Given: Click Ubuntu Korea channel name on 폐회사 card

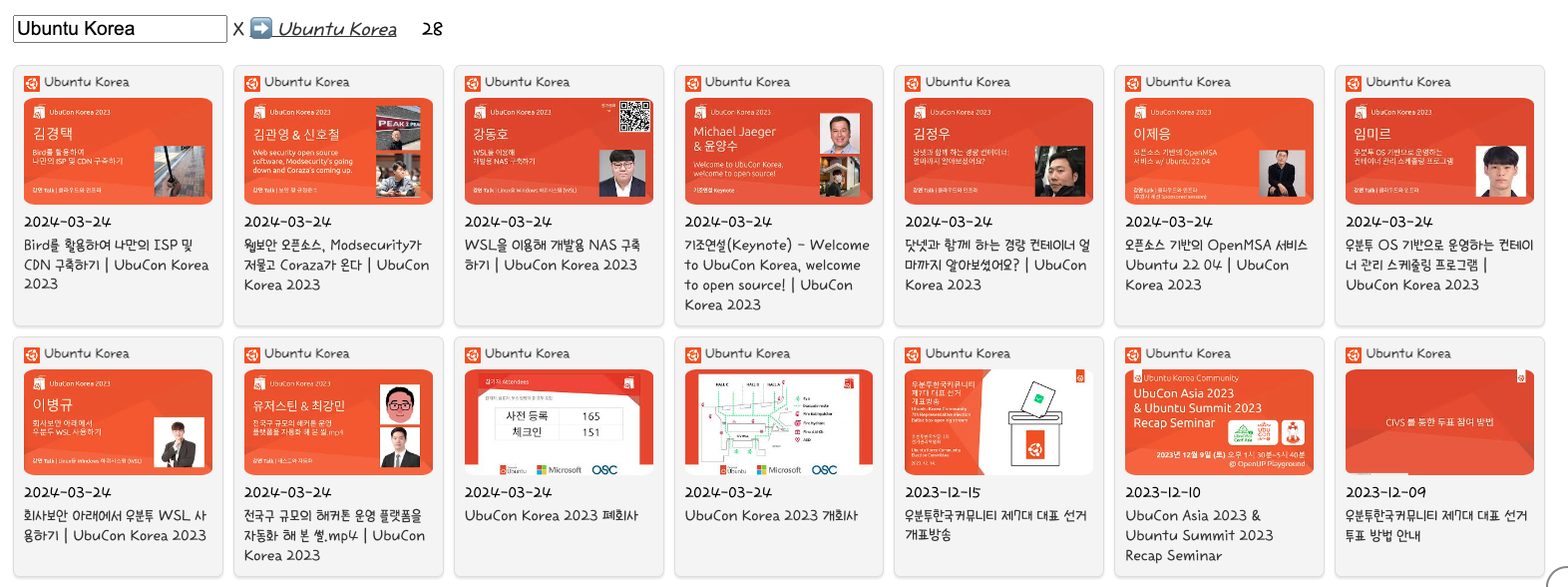Looking at the screenshot, I should [527, 353].
